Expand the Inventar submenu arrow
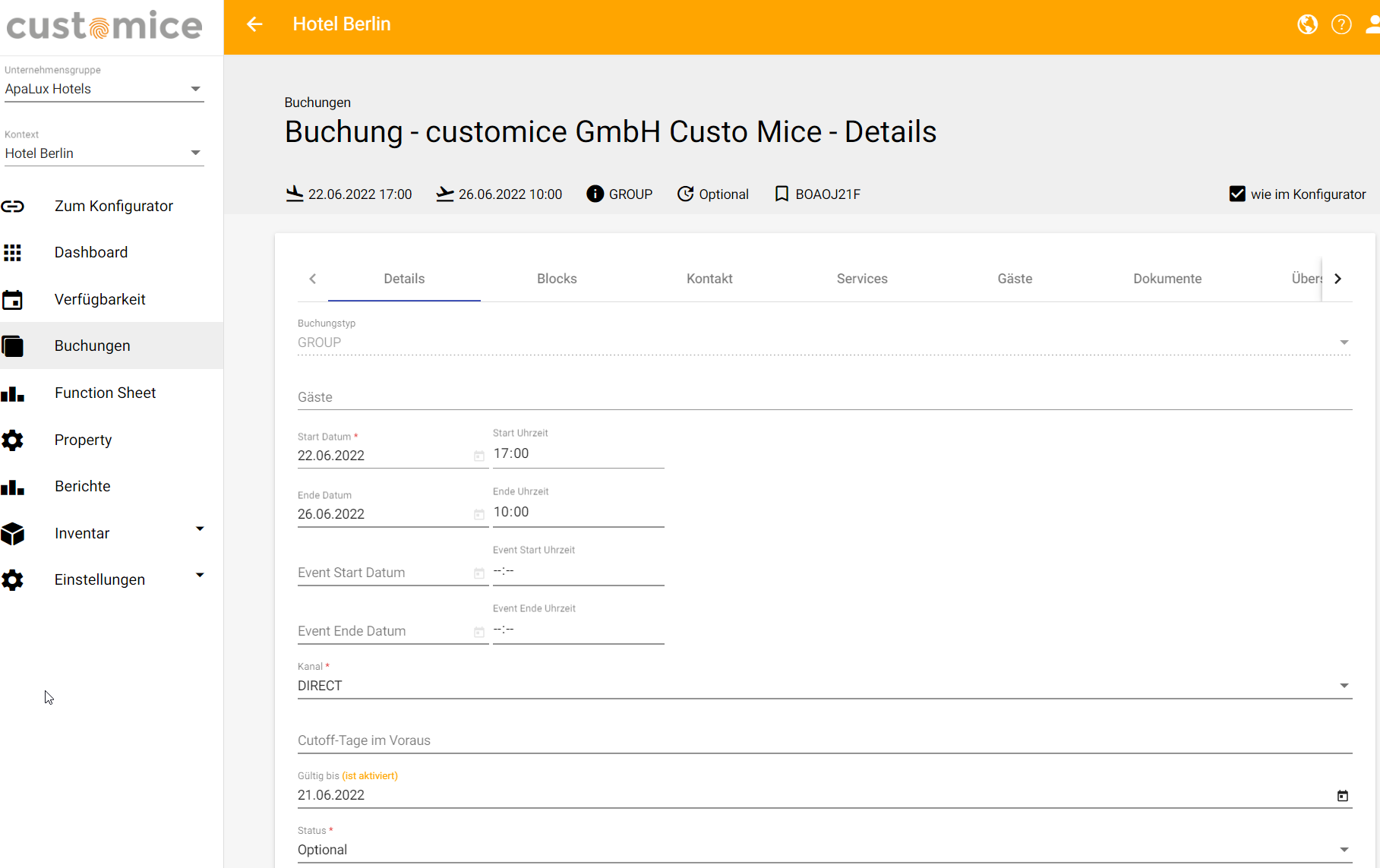 click(200, 529)
